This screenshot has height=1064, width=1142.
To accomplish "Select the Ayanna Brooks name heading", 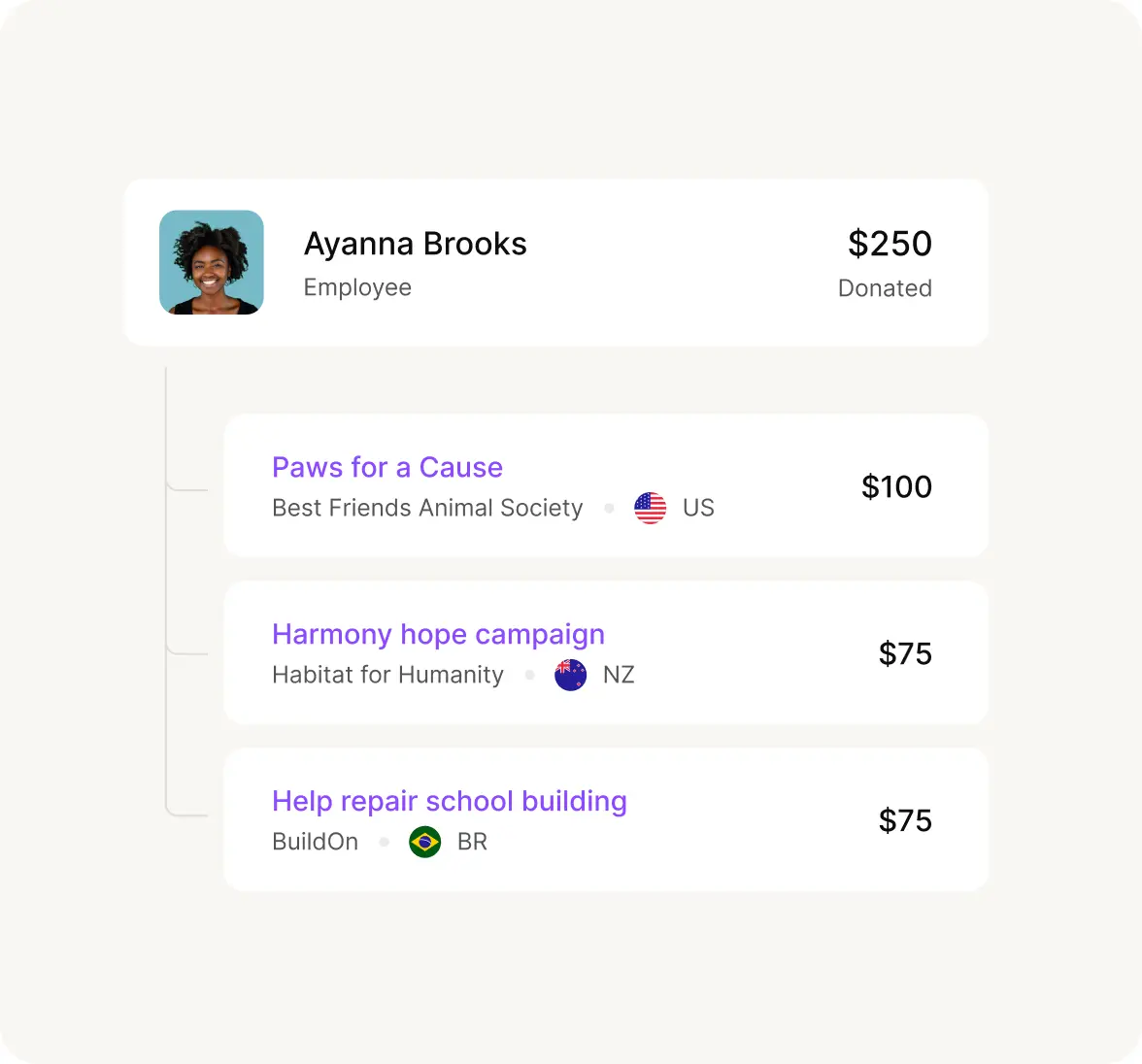I will tap(416, 244).
